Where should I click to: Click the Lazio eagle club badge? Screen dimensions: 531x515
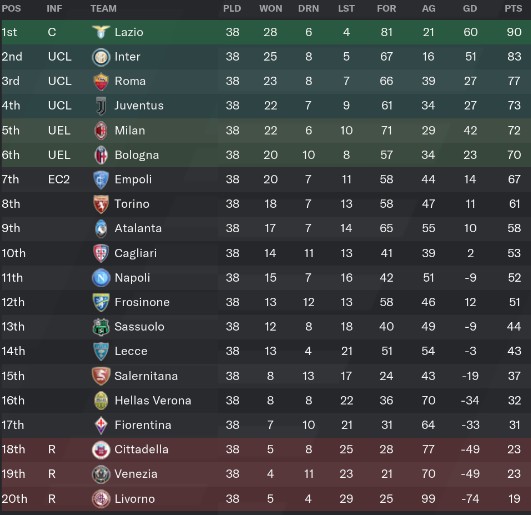point(101,32)
